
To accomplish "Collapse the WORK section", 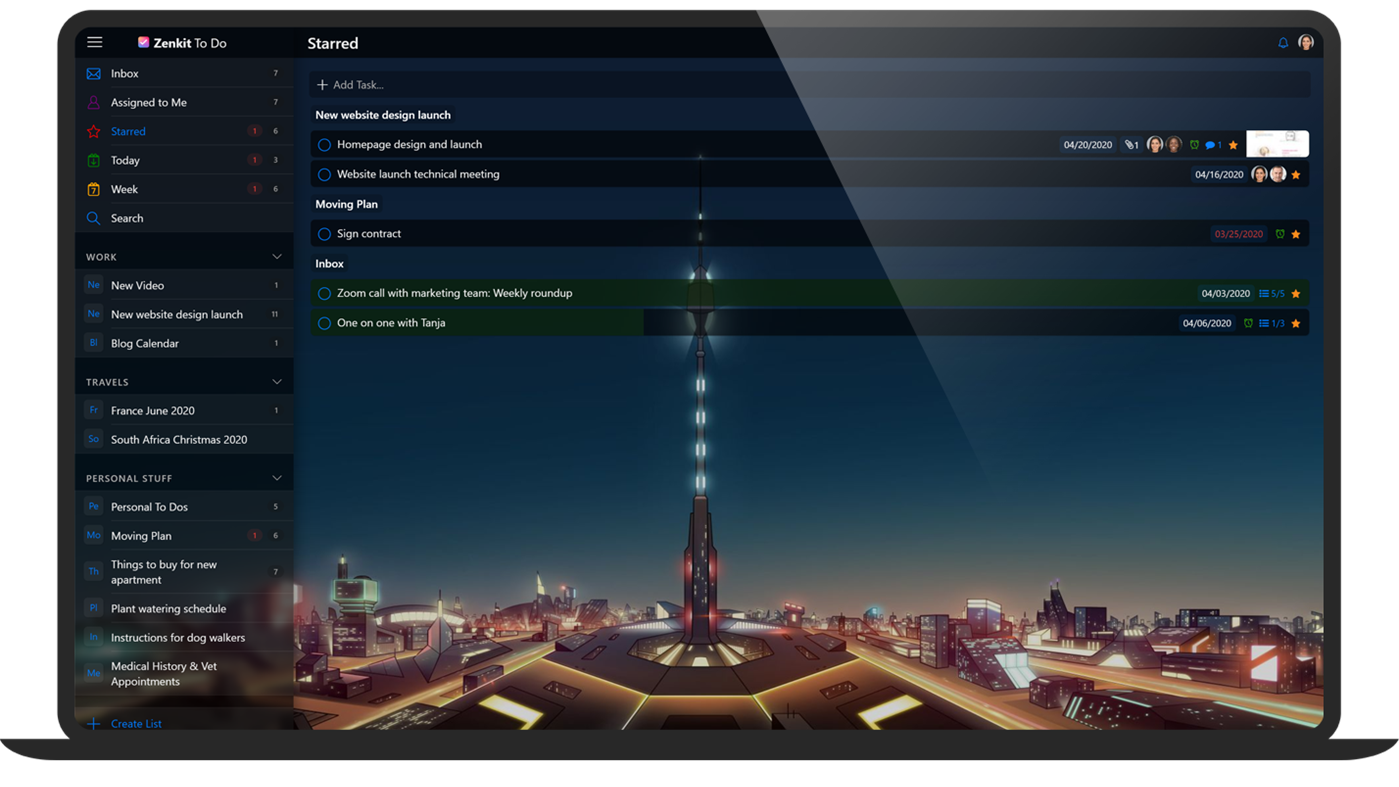I will (276, 255).
